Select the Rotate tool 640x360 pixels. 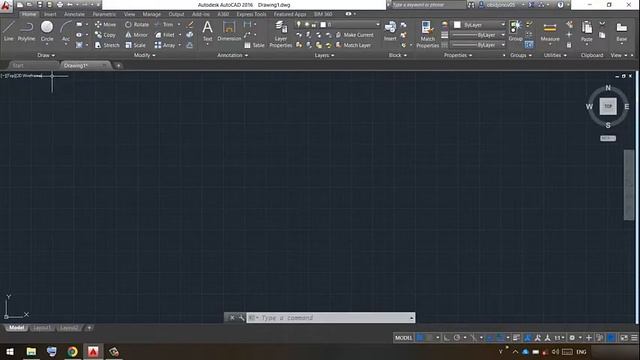coord(137,24)
